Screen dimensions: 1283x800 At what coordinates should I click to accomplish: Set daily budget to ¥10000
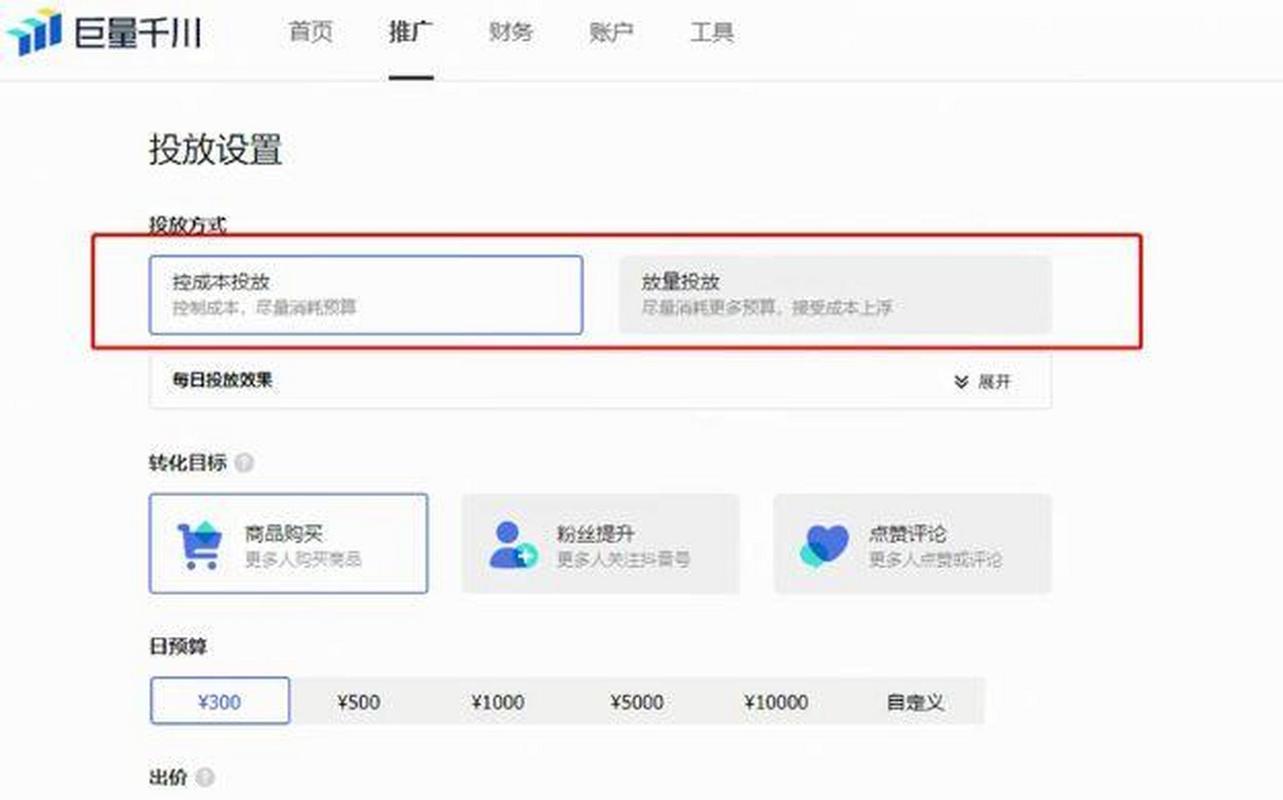coord(776,701)
